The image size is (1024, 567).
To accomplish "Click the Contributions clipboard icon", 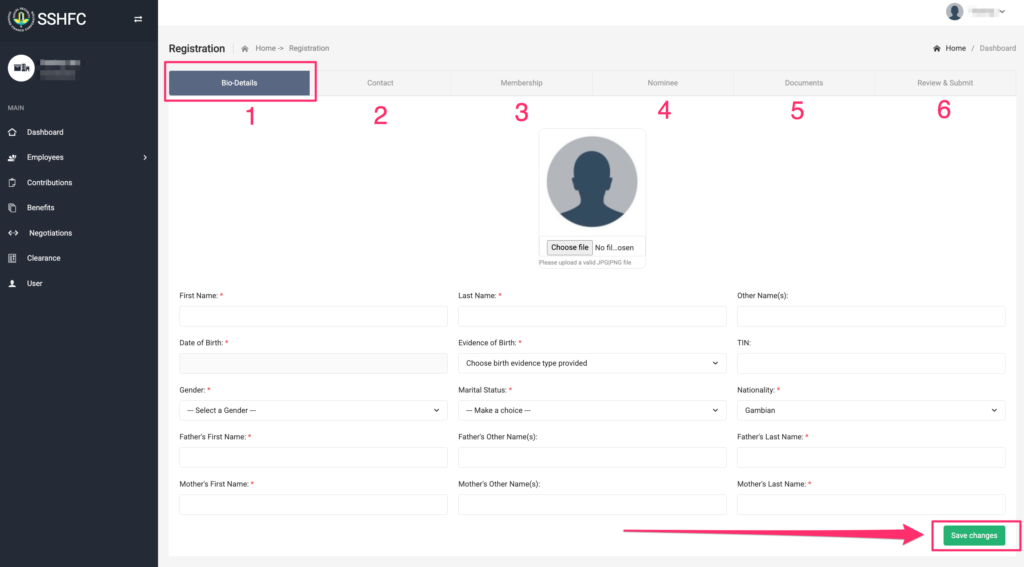I will [x=12, y=183].
